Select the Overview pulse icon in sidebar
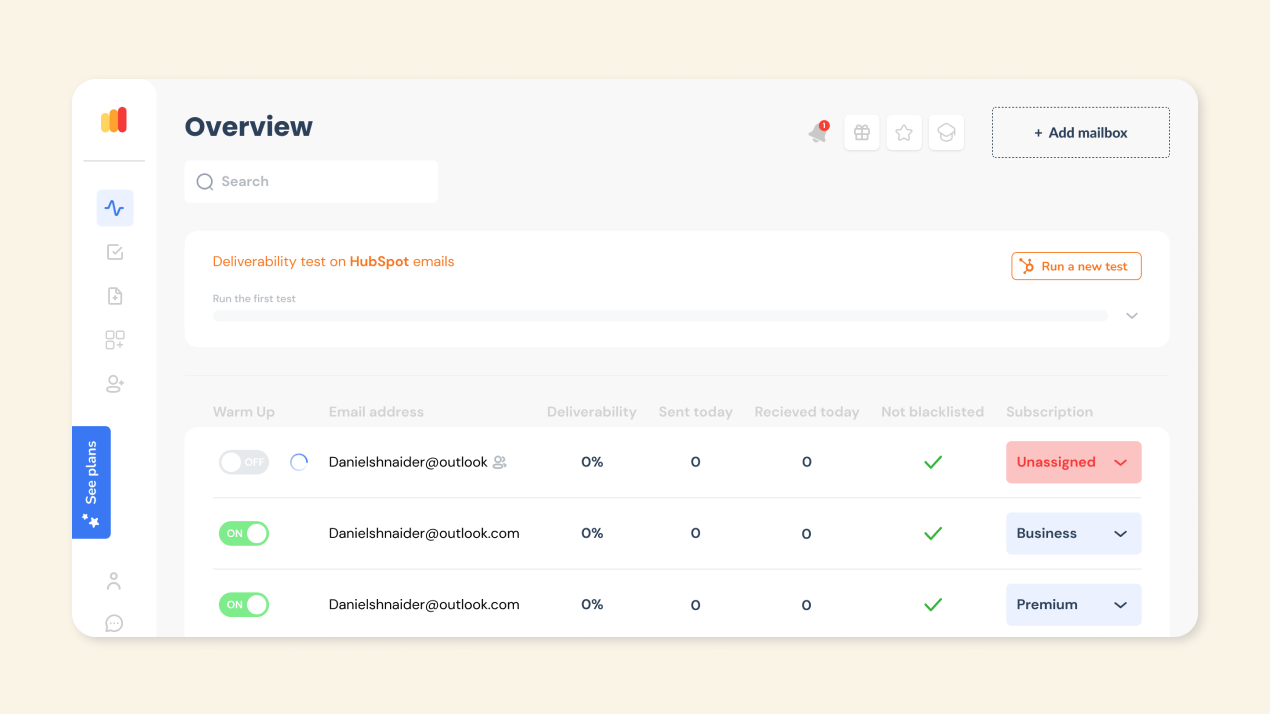Image resolution: width=1270 pixels, height=714 pixels. tap(114, 207)
